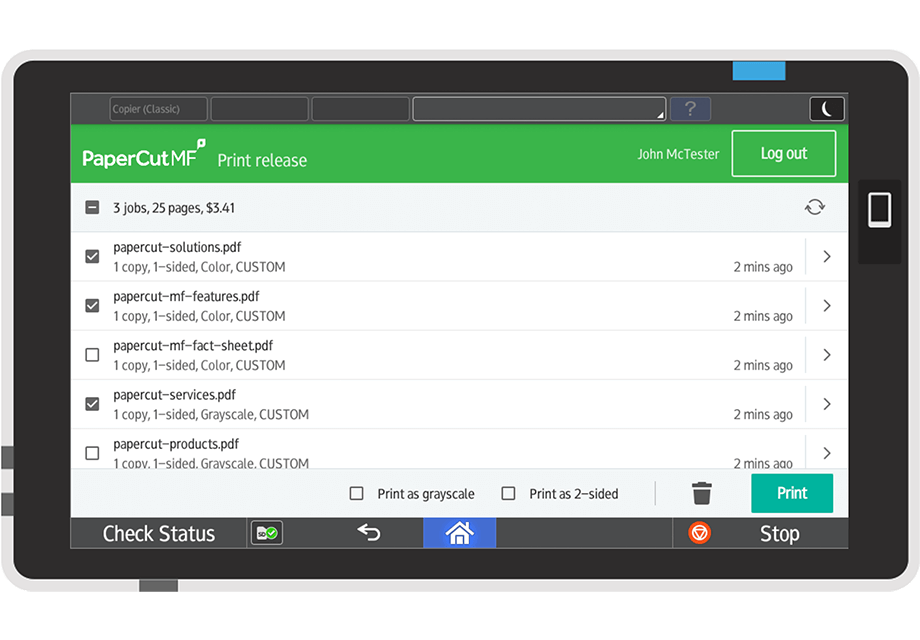Screen dimensions: 920x640
Task: Select the papercut-mf-fact-sheet.pdf checkbox
Action: coord(92,355)
